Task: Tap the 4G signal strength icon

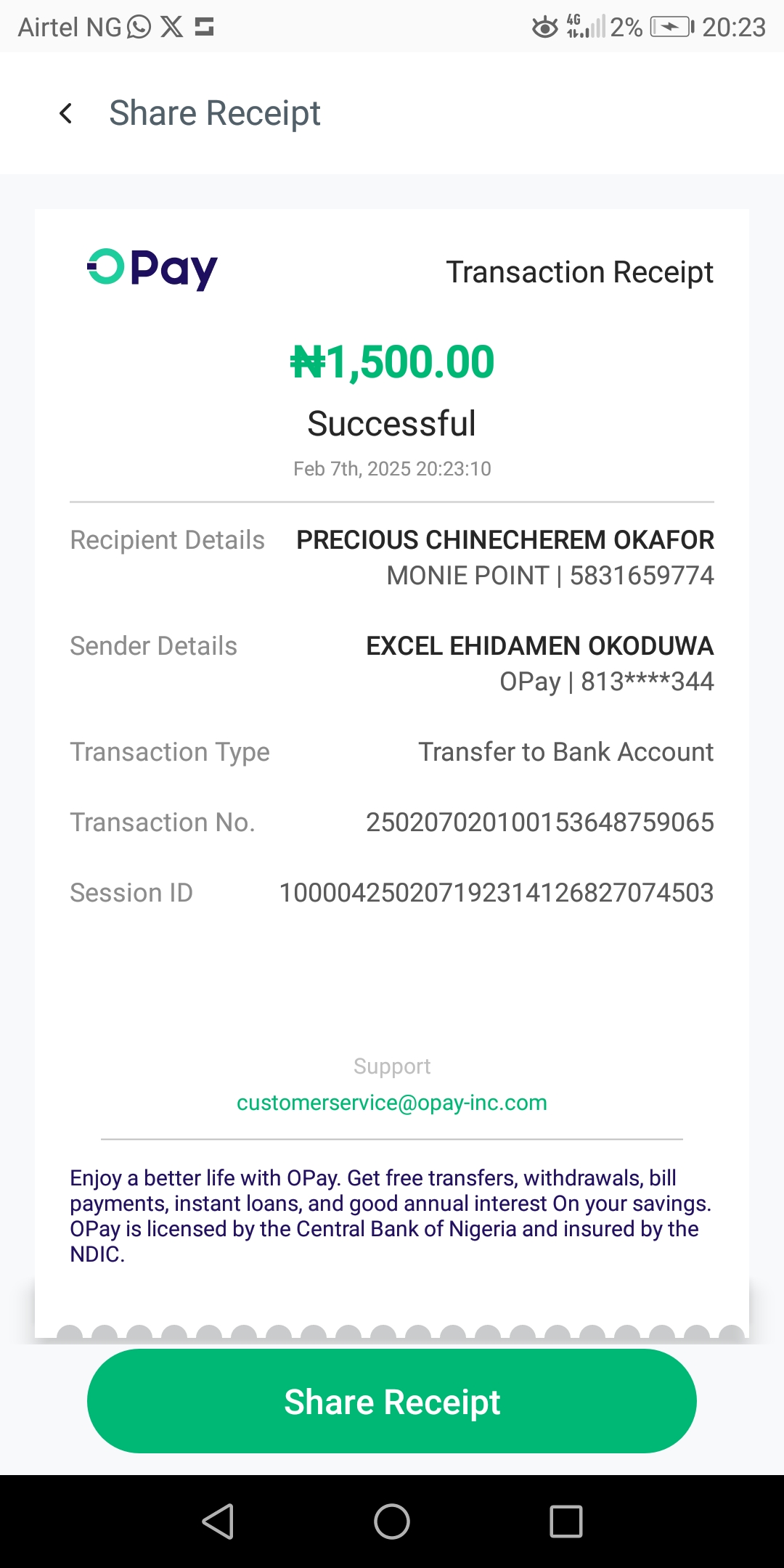Action: point(585,26)
